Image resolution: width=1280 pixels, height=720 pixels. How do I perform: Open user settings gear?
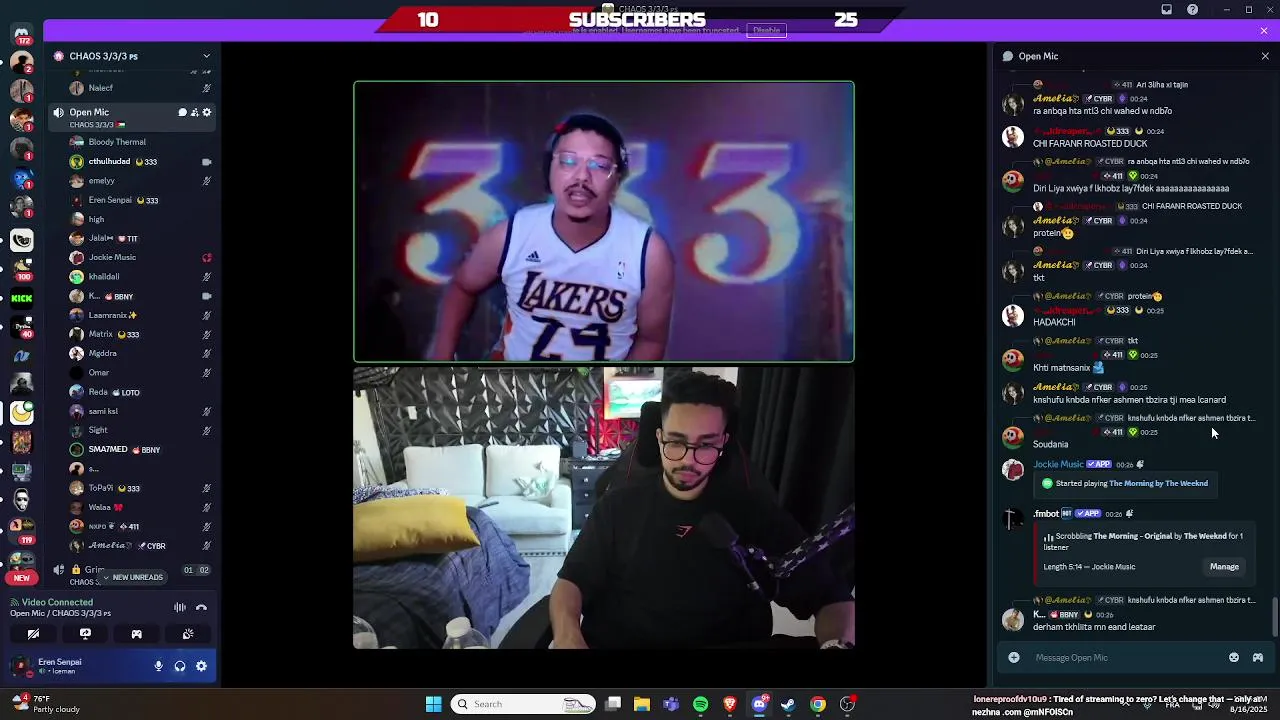tap(201, 666)
